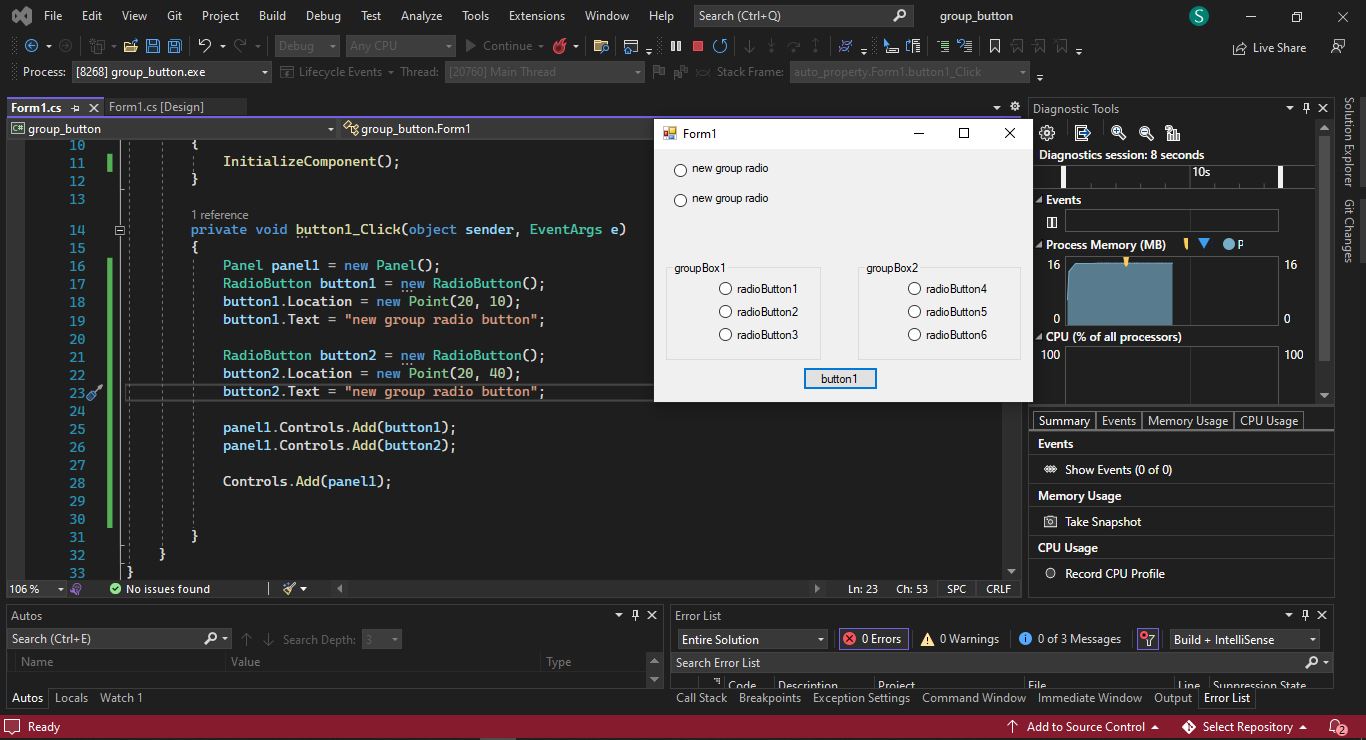Screen dimensions: 1366x740
Task: Collapse the button1_Click method in the code editor
Action: pyautogui.click(x=119, y=230)
